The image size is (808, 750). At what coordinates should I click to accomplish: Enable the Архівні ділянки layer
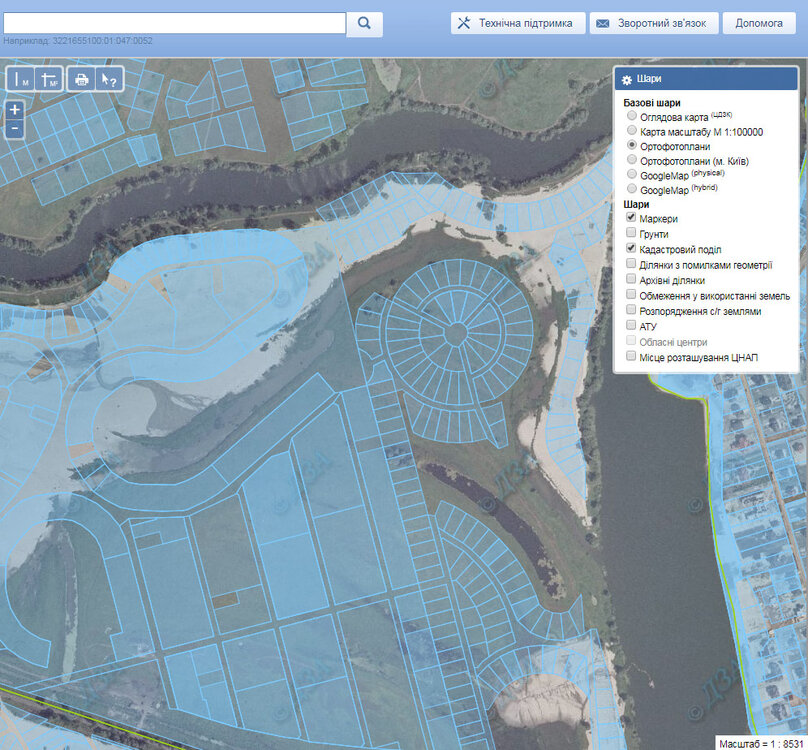pyautogui.click(x=631, y=280)
